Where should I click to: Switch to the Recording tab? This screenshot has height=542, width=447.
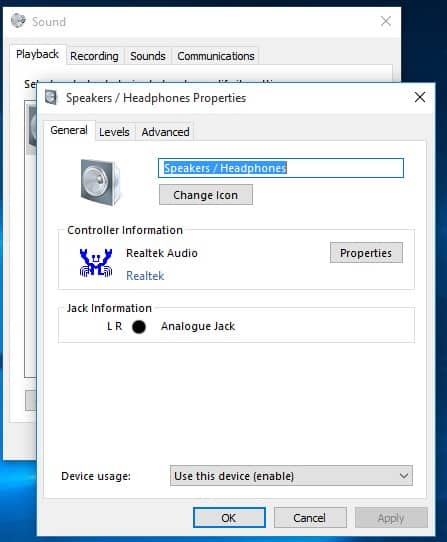(94, 56)
